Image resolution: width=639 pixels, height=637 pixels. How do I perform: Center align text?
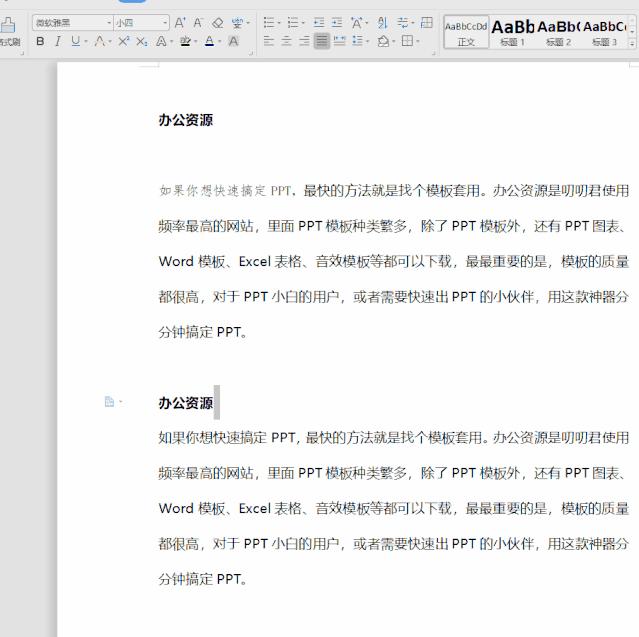coord(287,41)
